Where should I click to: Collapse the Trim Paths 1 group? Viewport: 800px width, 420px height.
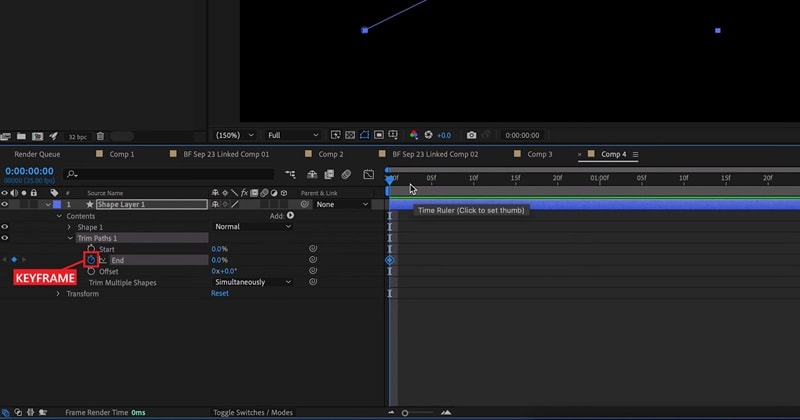click(70, 238)
